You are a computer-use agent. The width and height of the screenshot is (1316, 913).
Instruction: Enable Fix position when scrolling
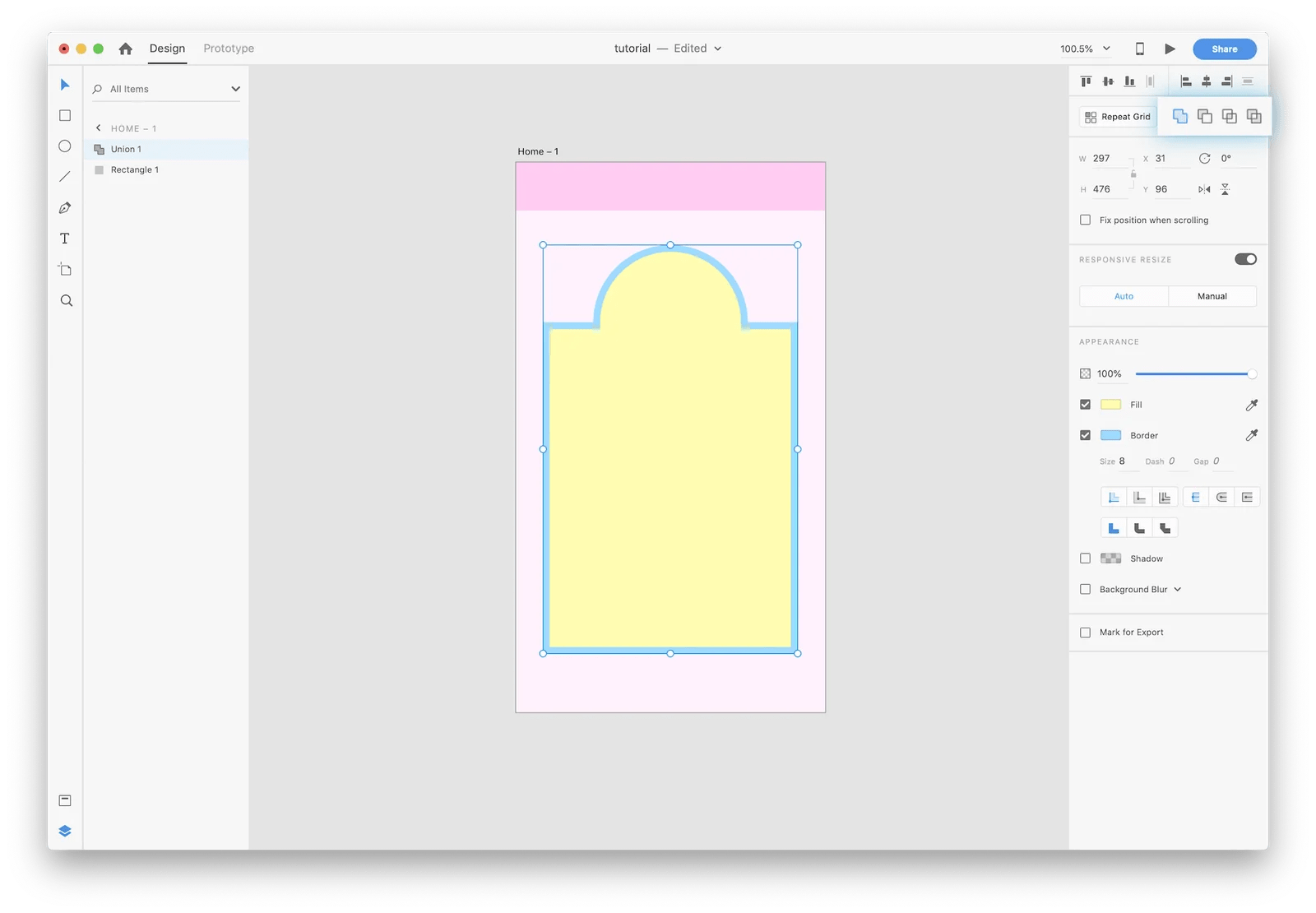[1086, 220]
